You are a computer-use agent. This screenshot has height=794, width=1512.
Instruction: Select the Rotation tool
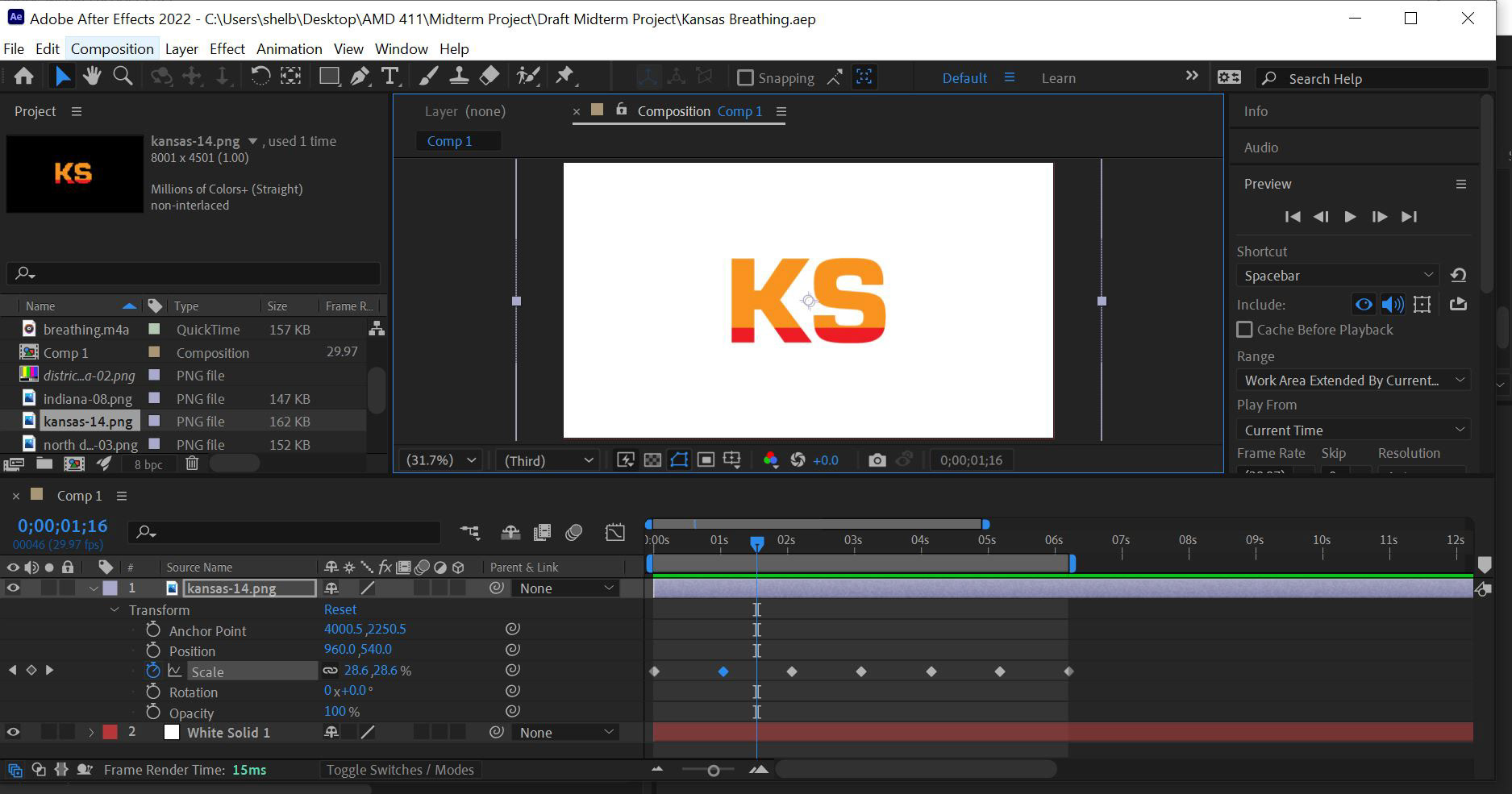260,77
